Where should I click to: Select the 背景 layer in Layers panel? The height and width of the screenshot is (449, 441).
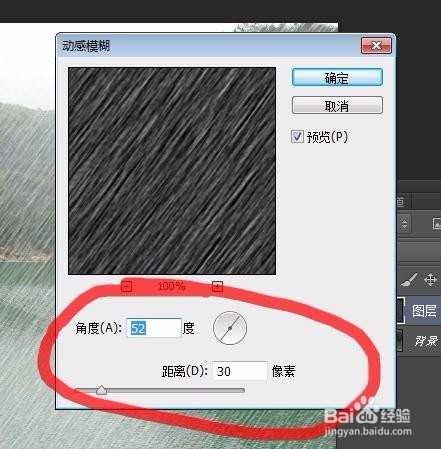419,341
